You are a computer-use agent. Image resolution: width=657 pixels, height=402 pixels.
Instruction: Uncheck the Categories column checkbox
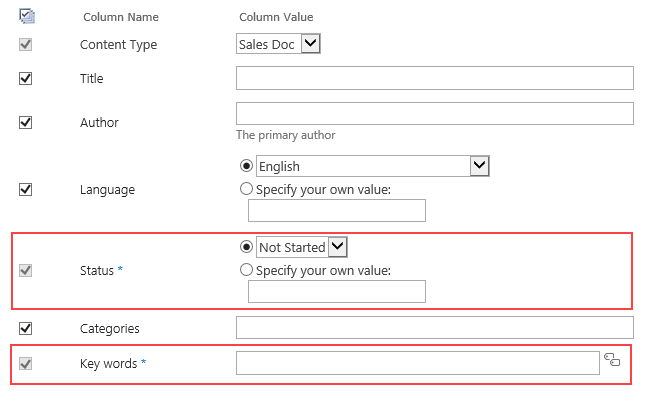[x=26, y=328]
